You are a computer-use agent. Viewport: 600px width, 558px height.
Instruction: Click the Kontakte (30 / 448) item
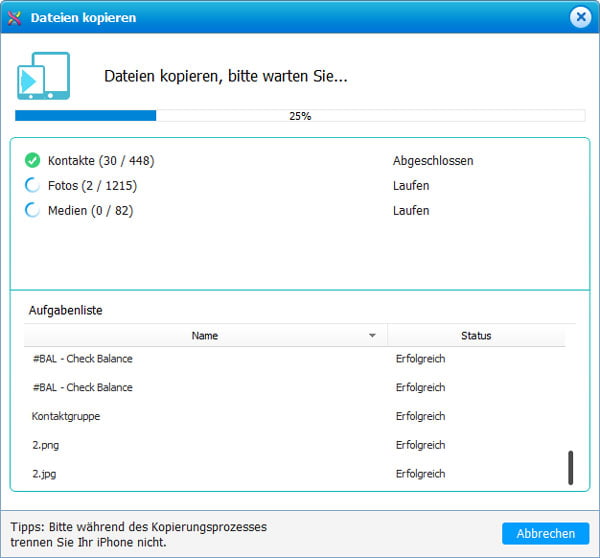tap(101, 160)
